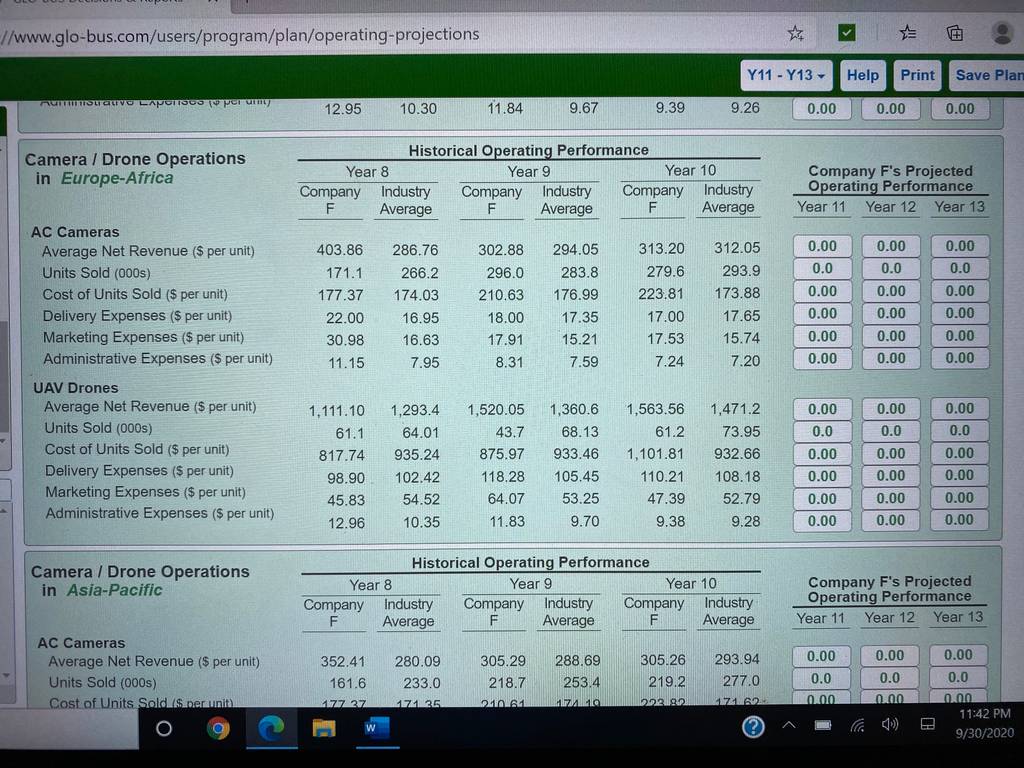
Task: Click the Asia-Pacific region heading
Action: (x=114, y=590)
